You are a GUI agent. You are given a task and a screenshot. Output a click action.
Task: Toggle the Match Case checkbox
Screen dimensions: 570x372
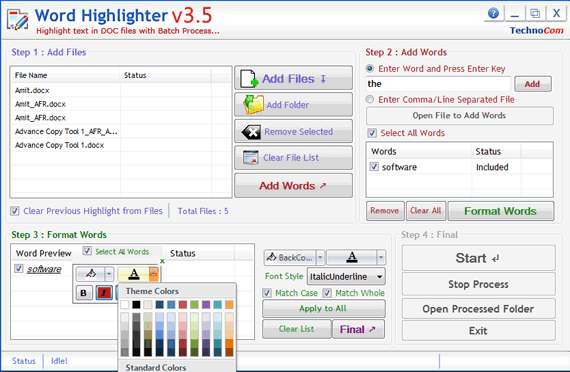pos(267,293)
